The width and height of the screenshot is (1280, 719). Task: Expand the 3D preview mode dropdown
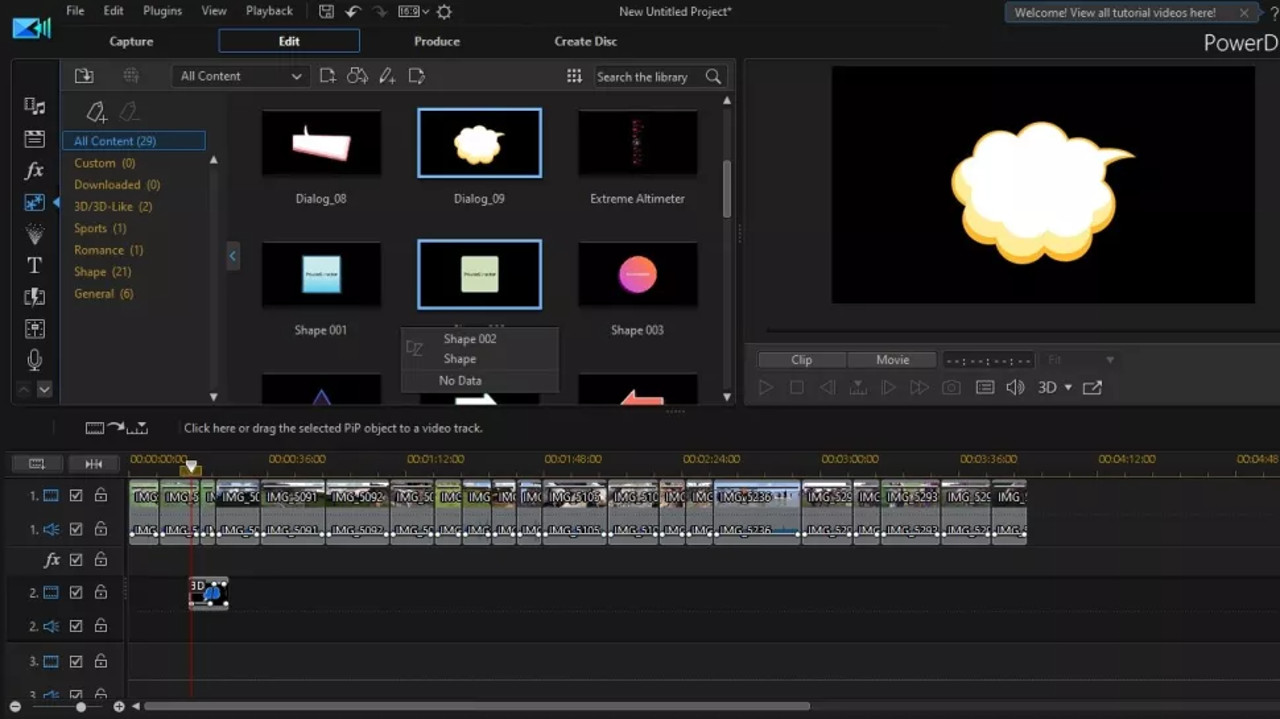click(x=1068, y=388)
